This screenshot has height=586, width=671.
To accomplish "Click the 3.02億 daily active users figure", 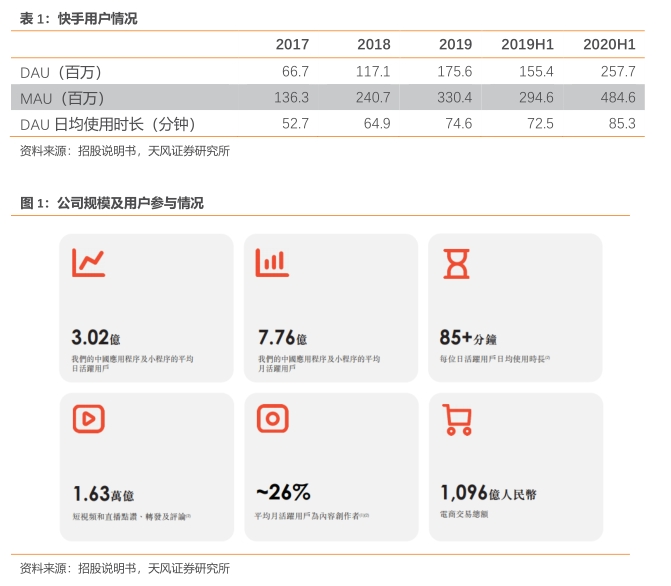I will click(x=95, y=337).
